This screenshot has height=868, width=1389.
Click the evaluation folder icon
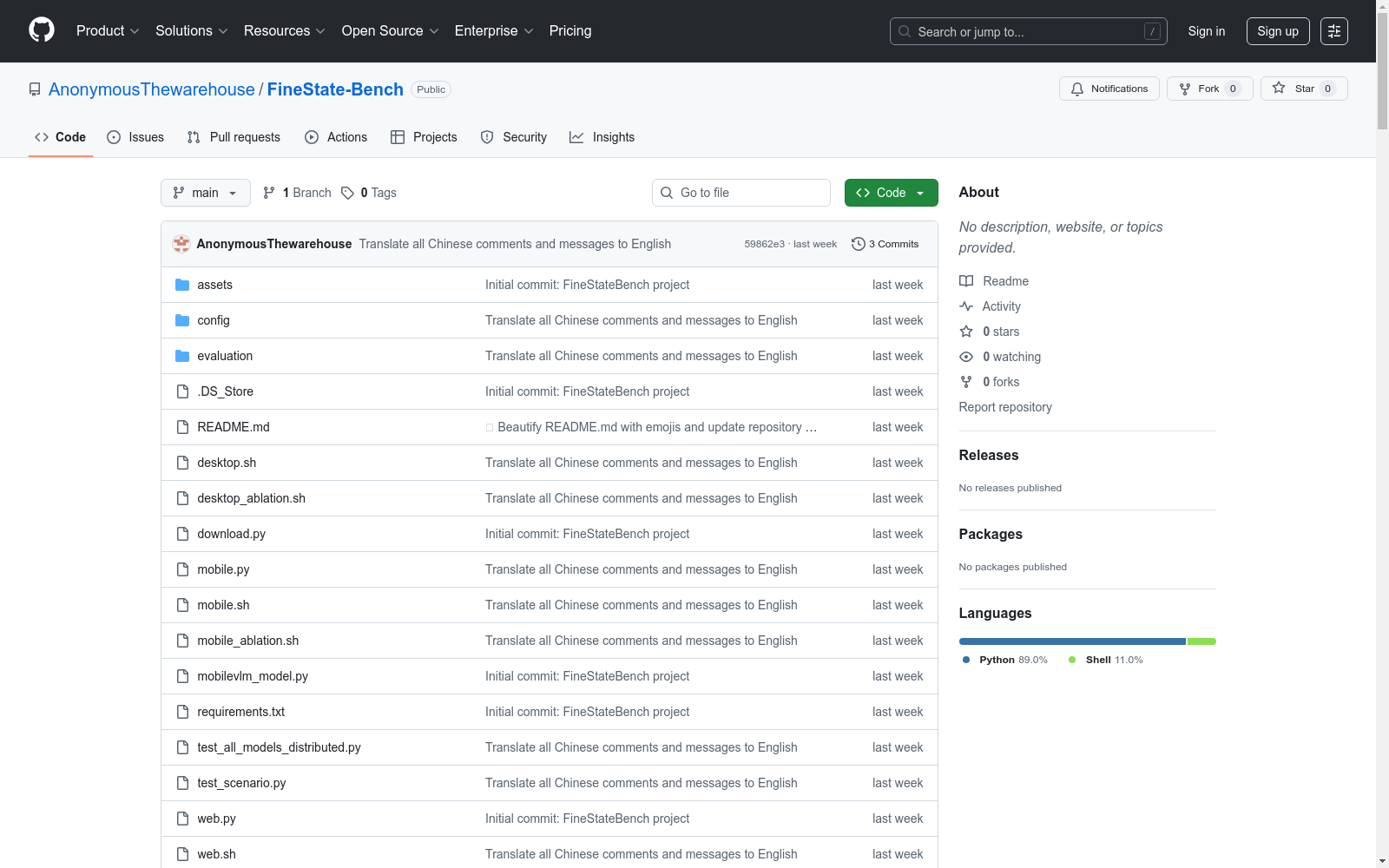coord(182,356)
